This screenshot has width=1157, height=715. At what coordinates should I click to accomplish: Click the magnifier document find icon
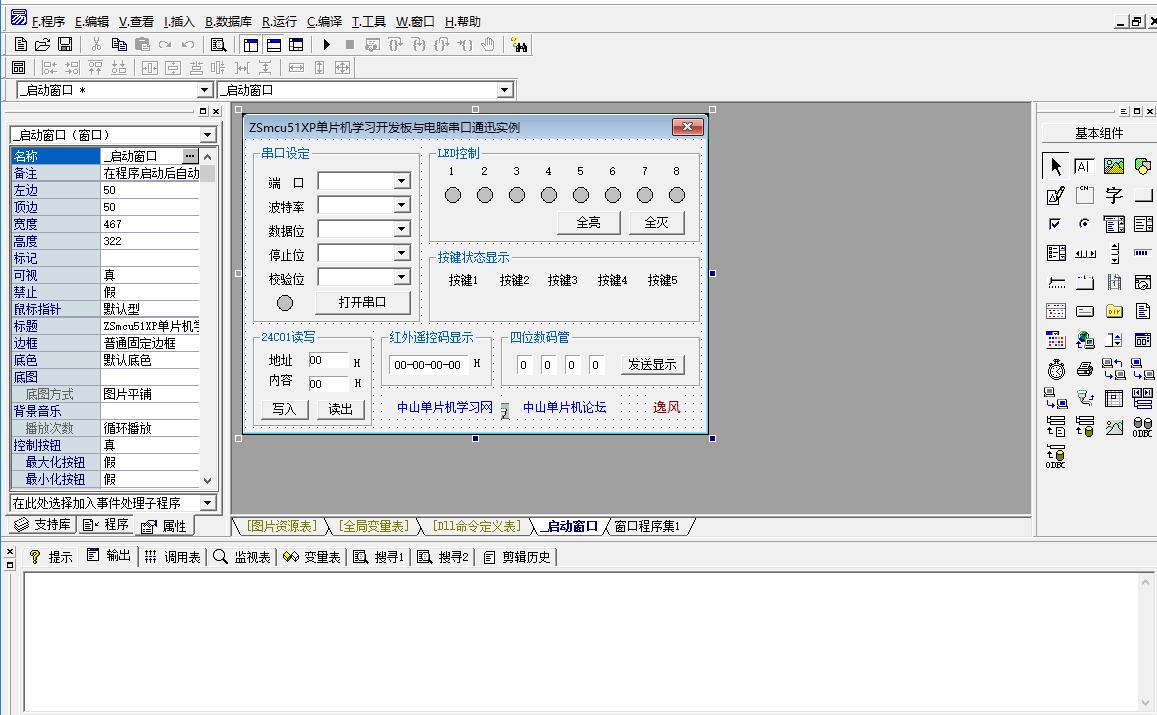coord(218,45)
